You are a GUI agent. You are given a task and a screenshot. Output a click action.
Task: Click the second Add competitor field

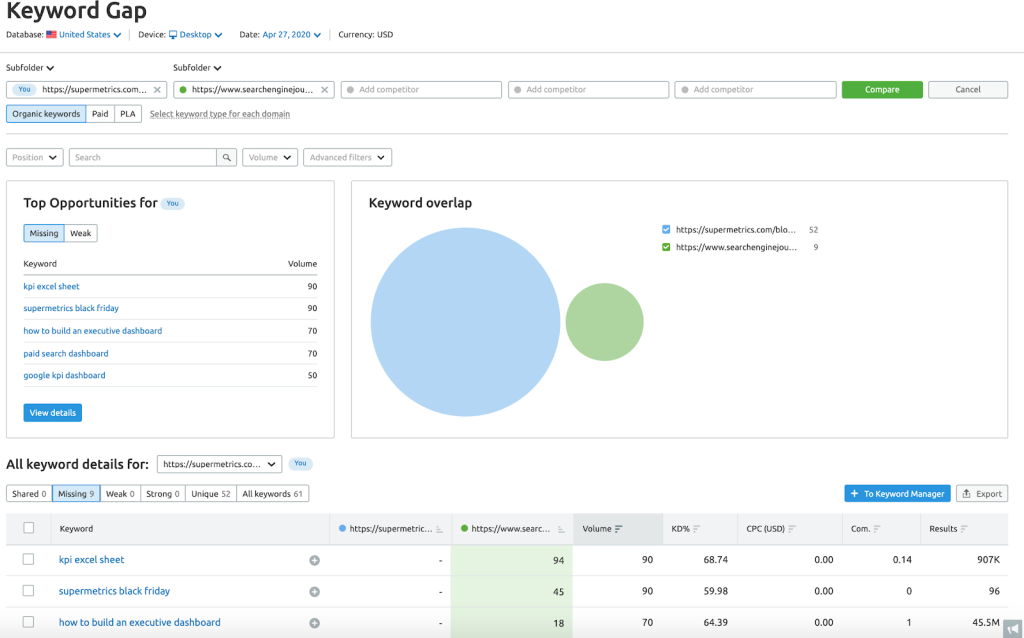[x=588, y=89]
